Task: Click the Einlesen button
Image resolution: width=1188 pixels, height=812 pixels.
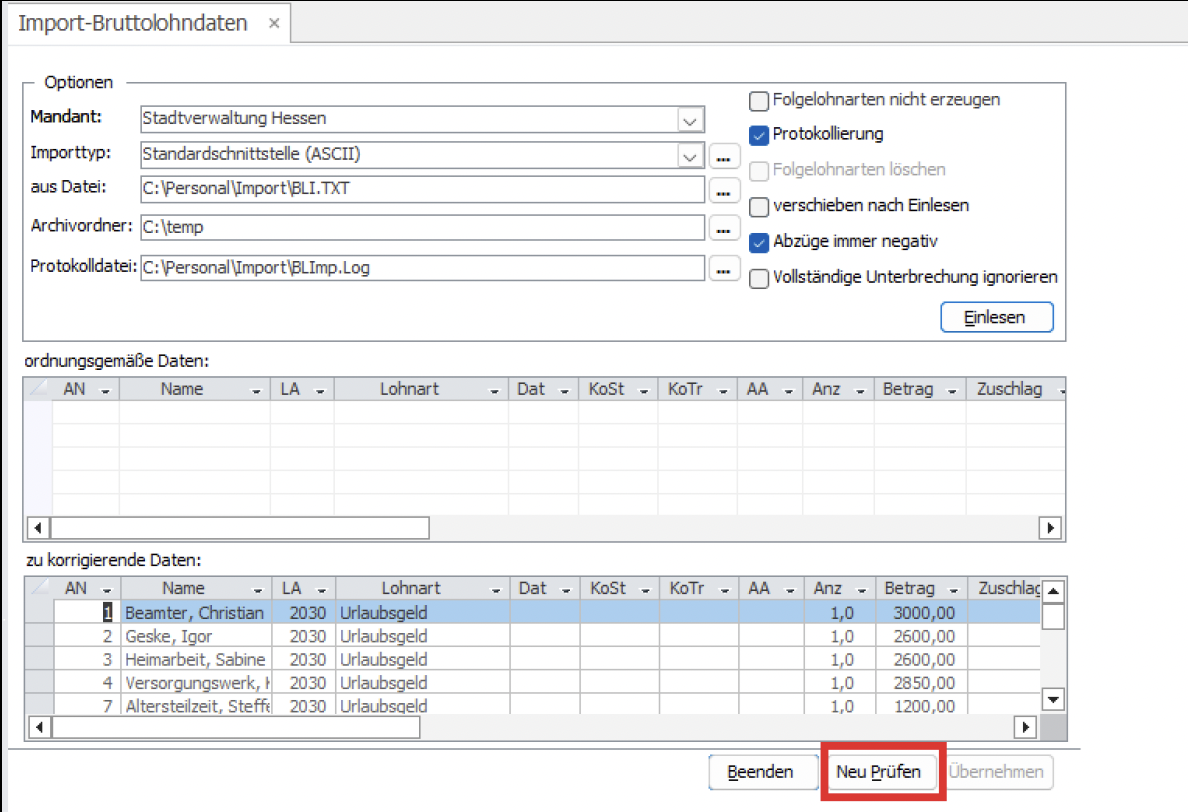Action: 996,317
